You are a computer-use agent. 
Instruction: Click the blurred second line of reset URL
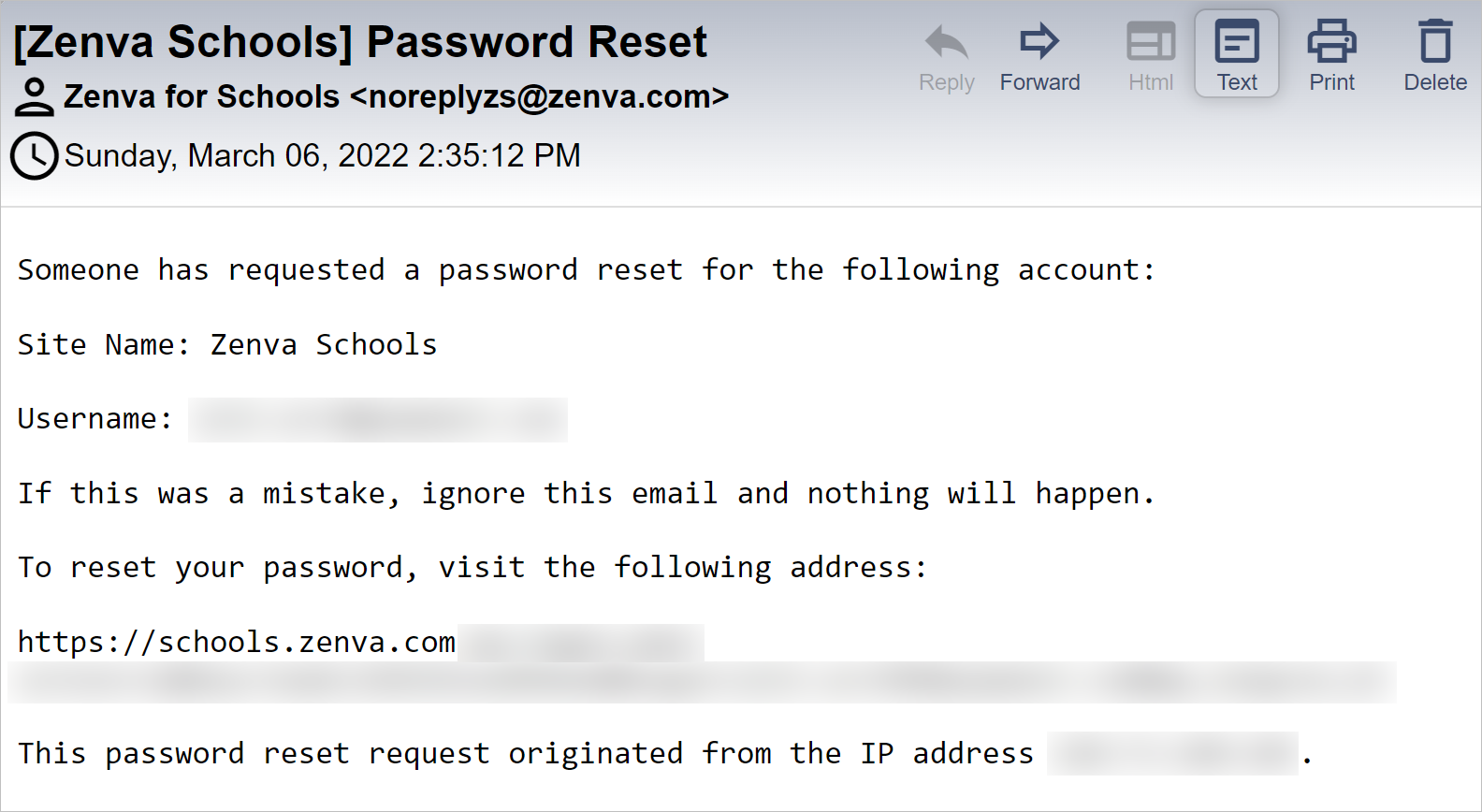702,682
